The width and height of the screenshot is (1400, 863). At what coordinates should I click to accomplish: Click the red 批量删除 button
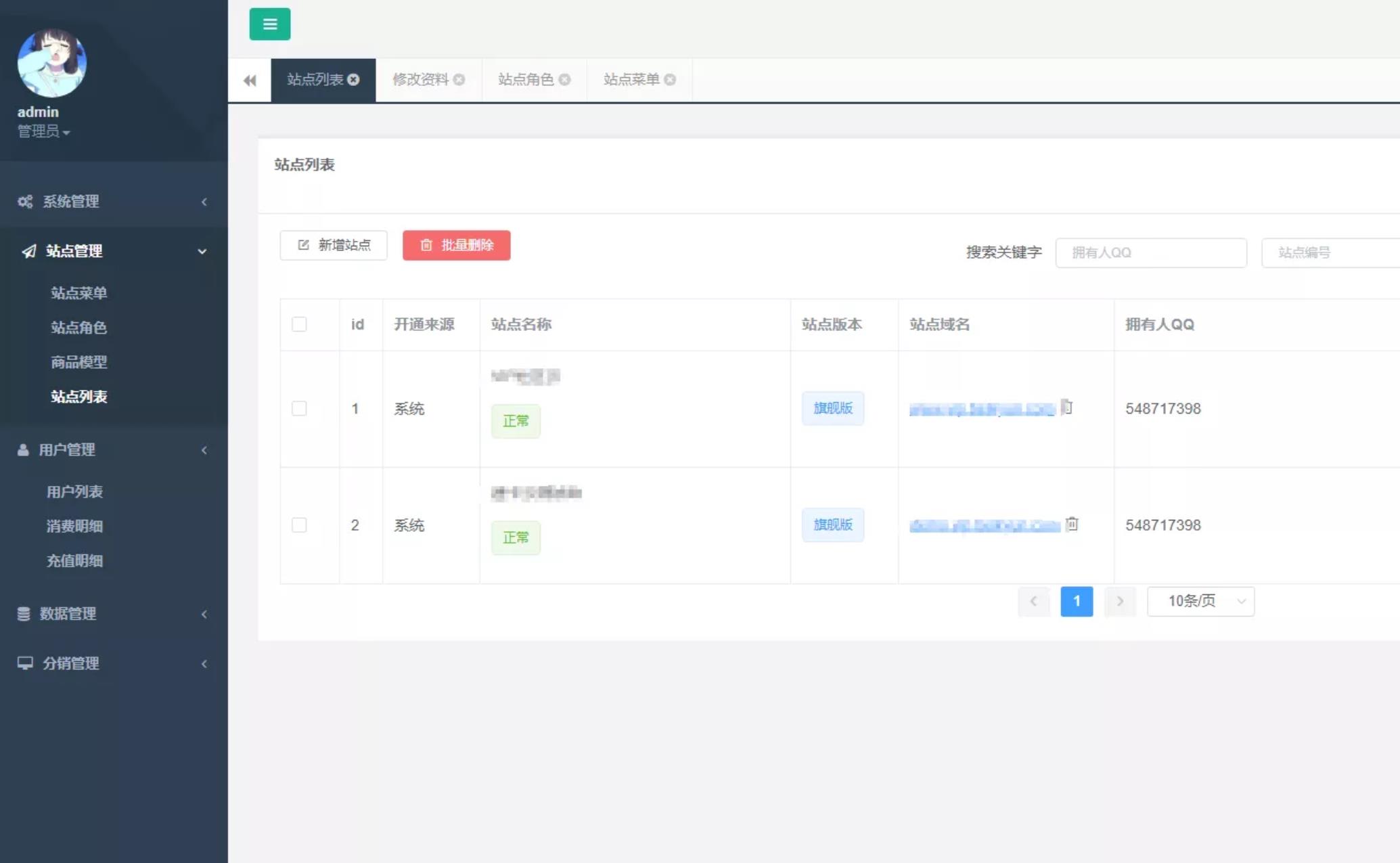pyautogui.click(x=456, y=245)
